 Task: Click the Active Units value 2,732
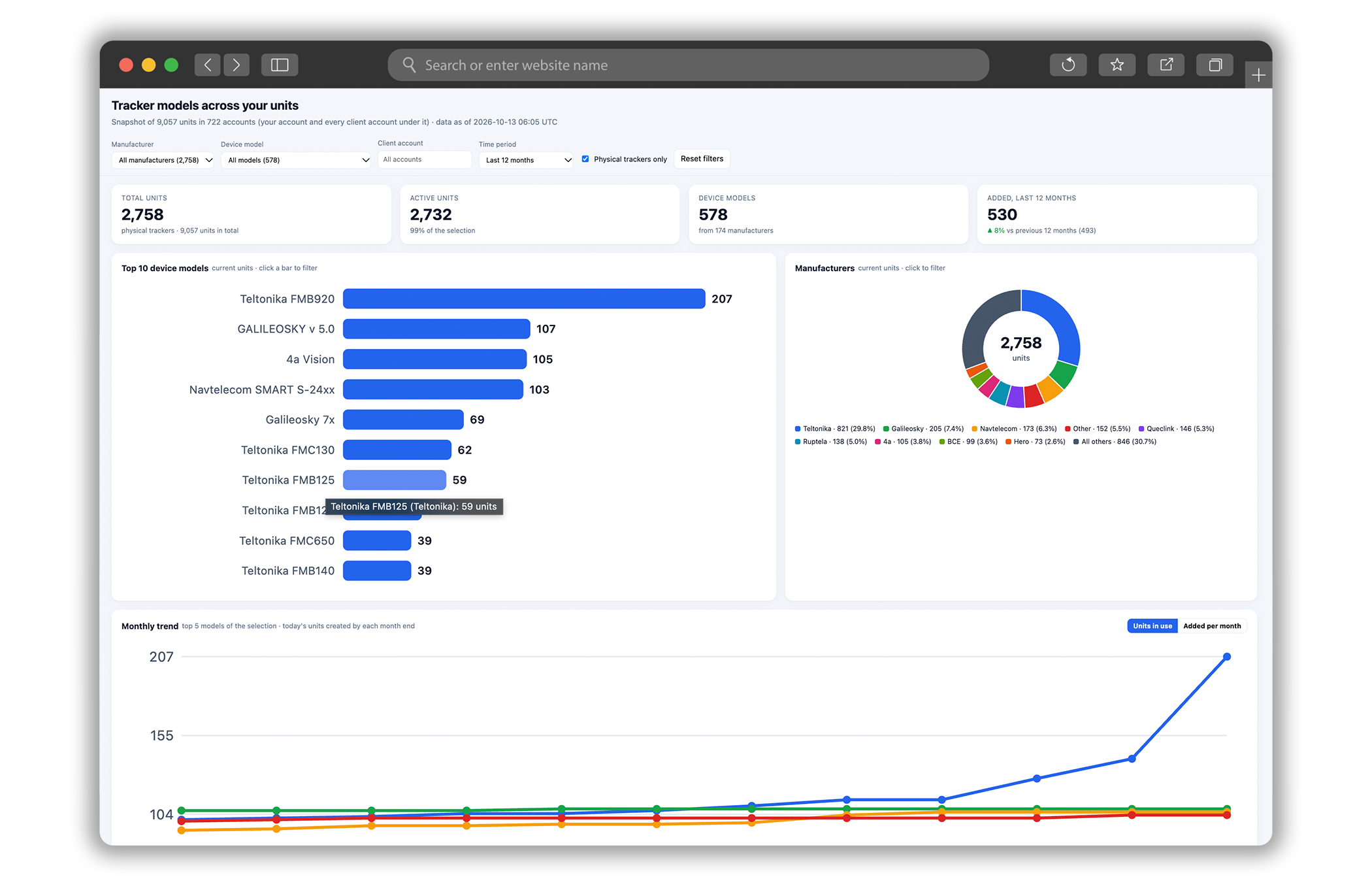[x=431, y=214]
